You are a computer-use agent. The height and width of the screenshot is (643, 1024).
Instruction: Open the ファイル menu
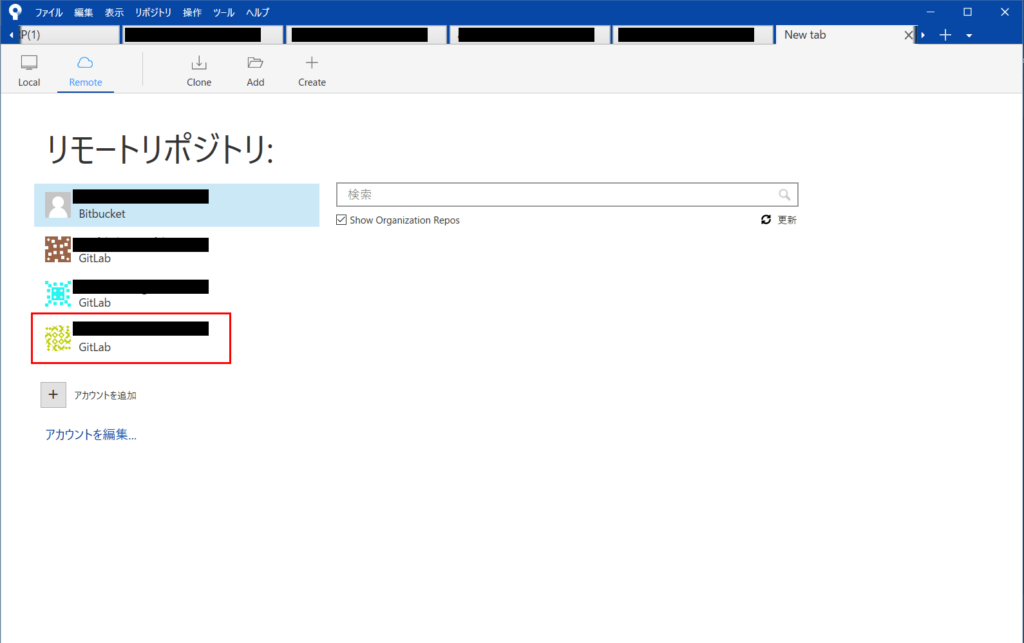tap(48, 12)
